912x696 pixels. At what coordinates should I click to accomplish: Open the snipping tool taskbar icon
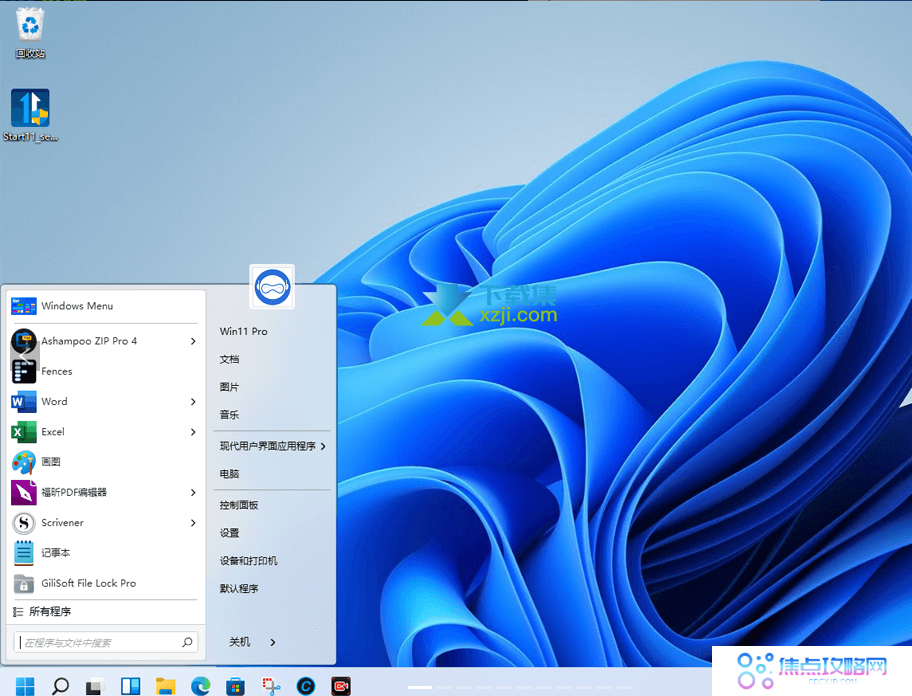pos(271,687)
